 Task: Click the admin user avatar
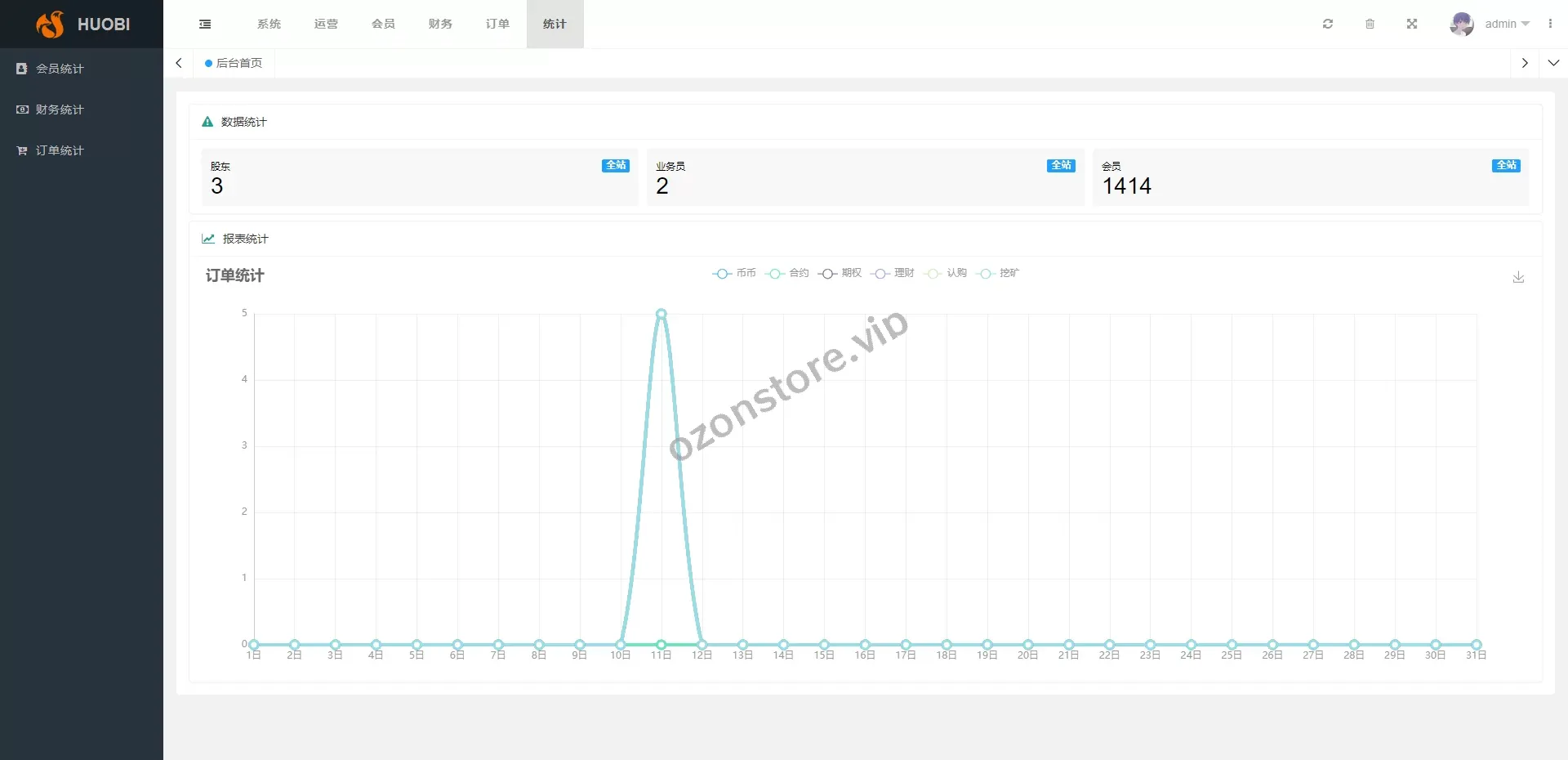(1461, 25)
